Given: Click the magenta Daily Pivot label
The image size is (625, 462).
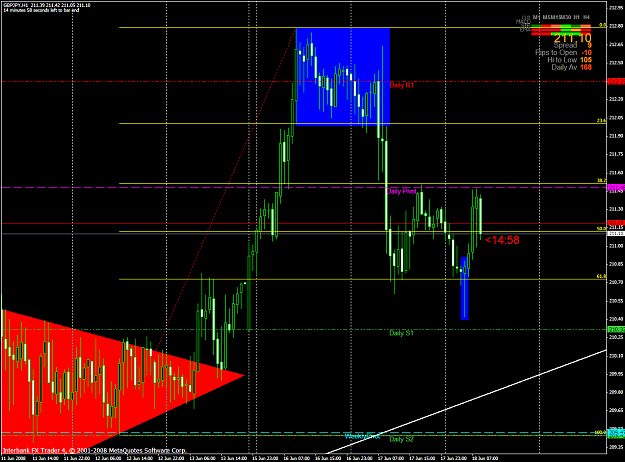Looking at the screenshot, I should pos(401,191).
